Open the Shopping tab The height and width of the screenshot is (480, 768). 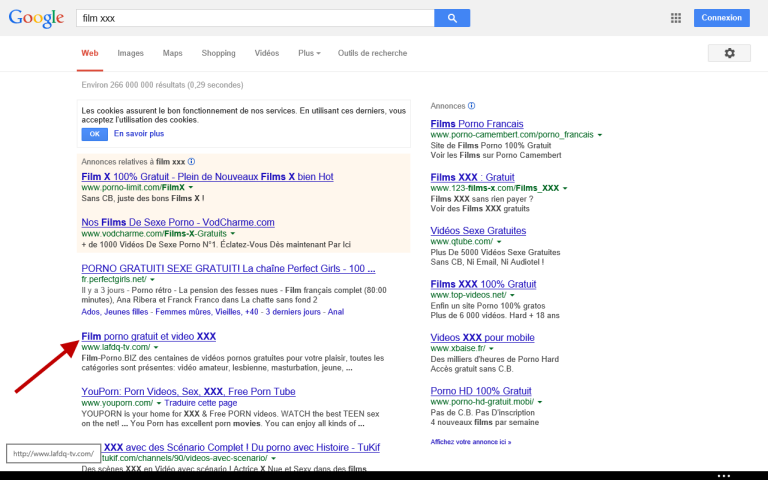[218, 53]
